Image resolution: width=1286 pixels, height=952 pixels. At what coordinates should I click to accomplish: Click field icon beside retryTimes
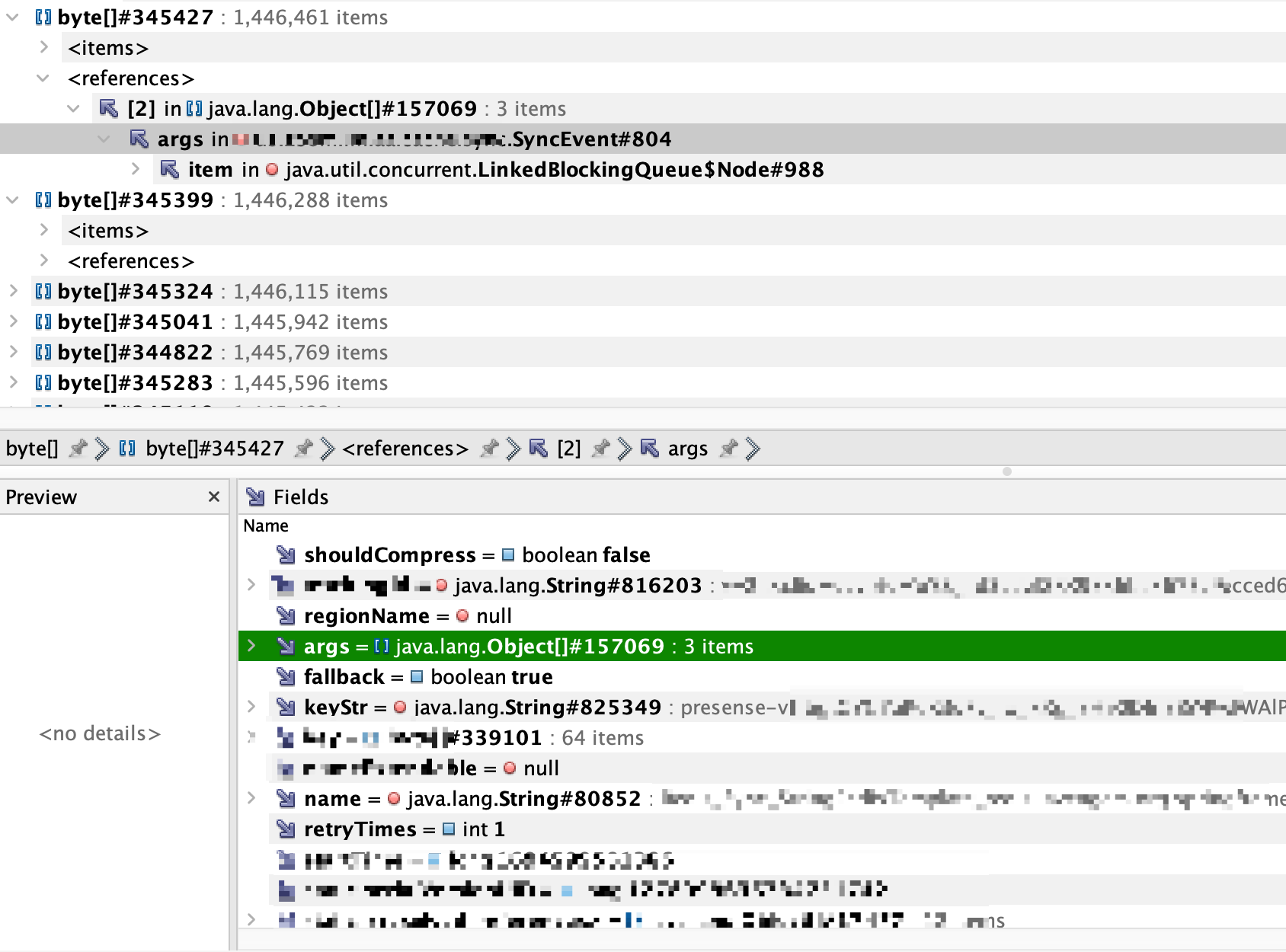pos(286,829)
